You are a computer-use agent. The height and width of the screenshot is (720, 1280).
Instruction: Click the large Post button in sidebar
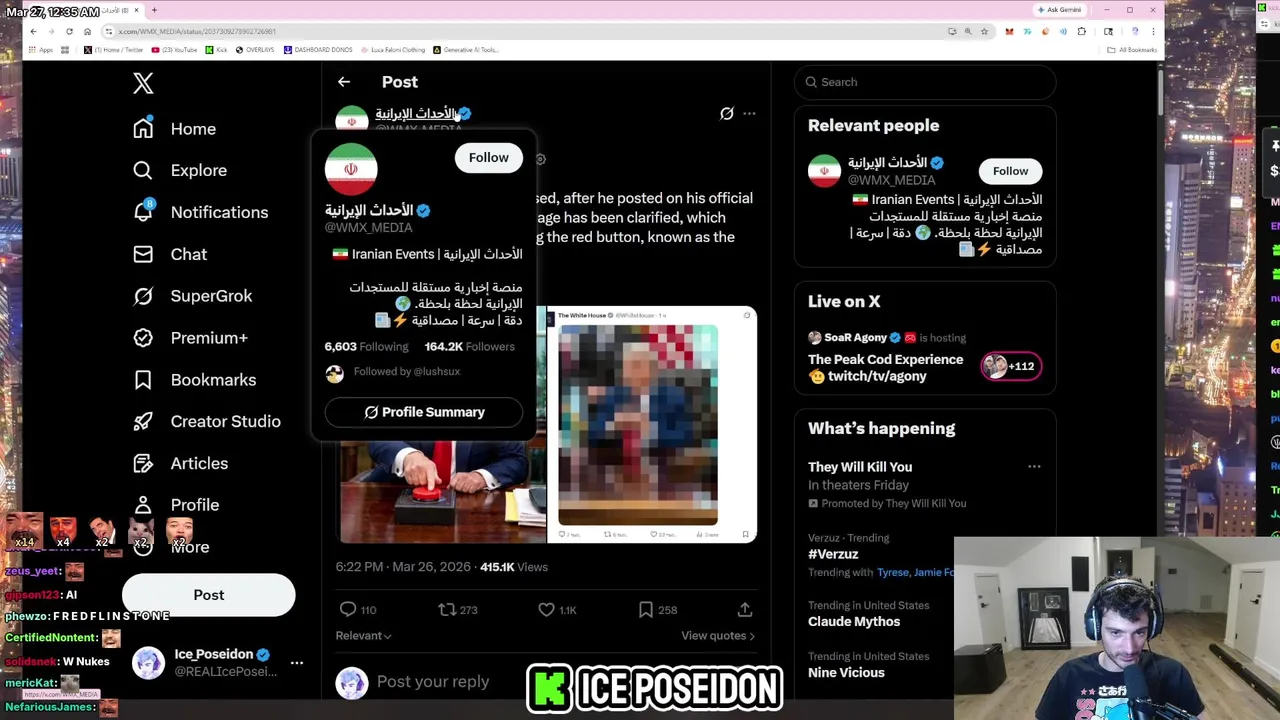point(209,595)
